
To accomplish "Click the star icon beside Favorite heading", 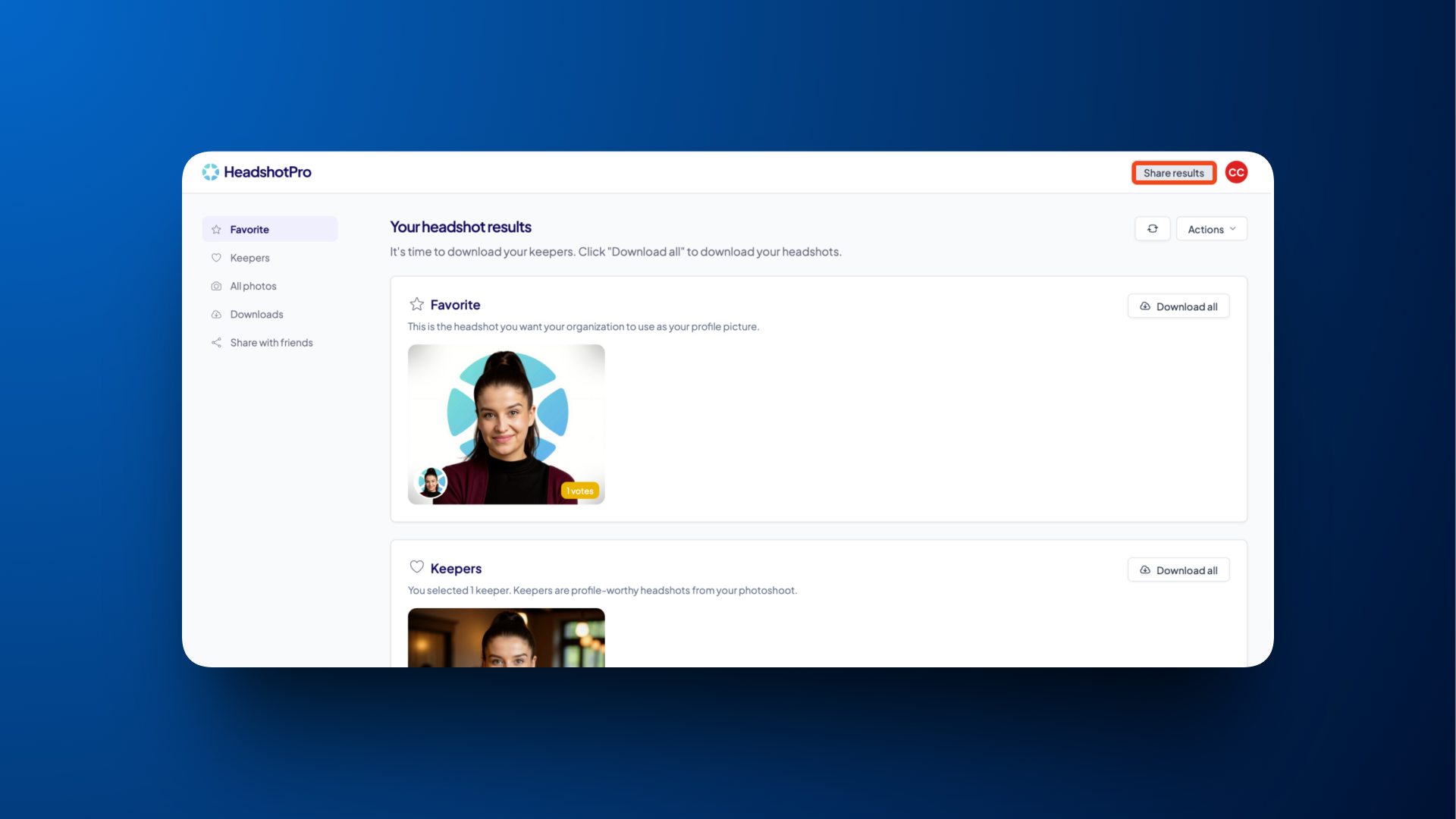I will pos(416,304).
